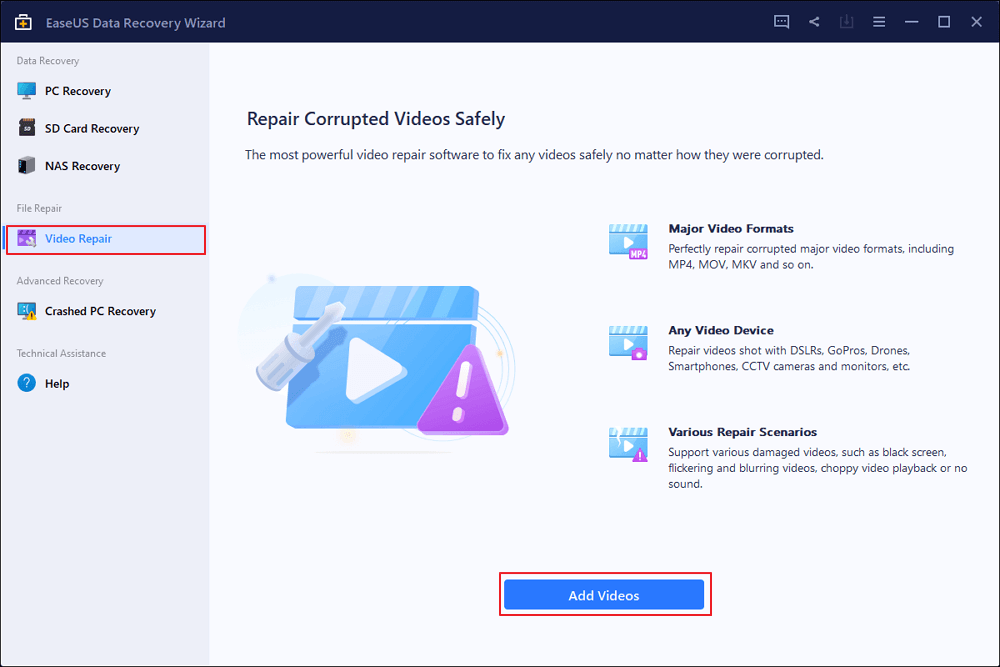Click the 'most powerful video repair software' description

[534, 155]
